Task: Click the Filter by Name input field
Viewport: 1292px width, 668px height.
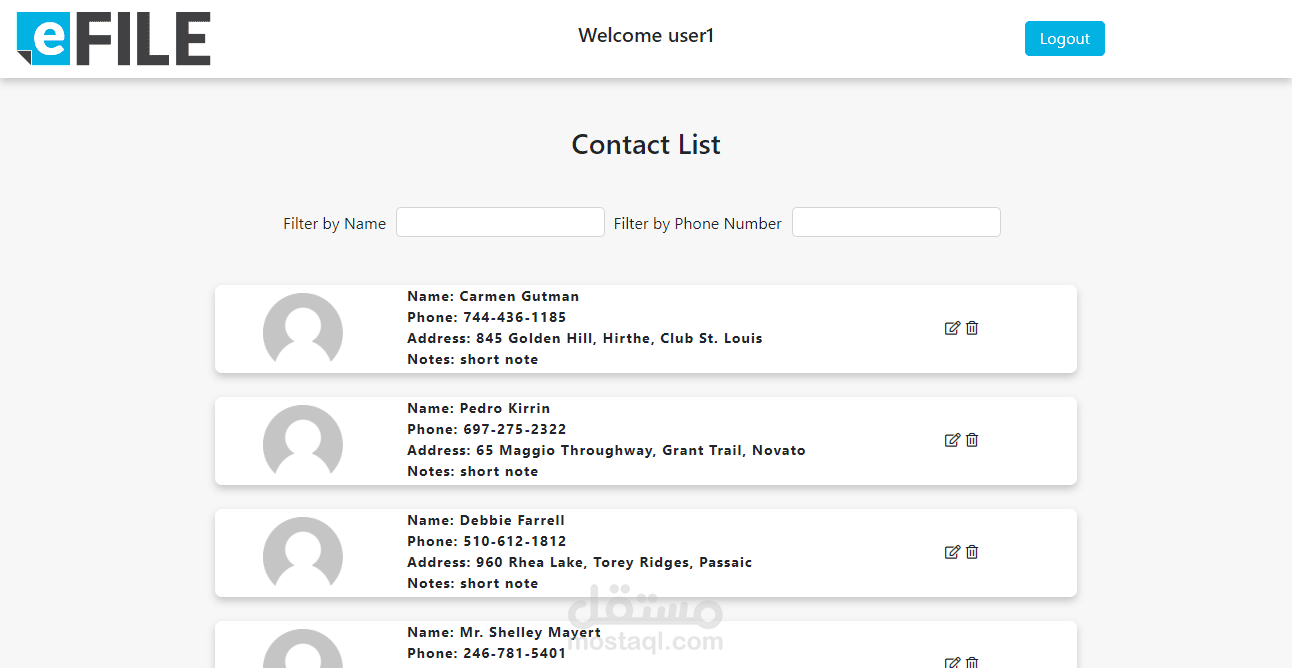Action: click(500, 221)
